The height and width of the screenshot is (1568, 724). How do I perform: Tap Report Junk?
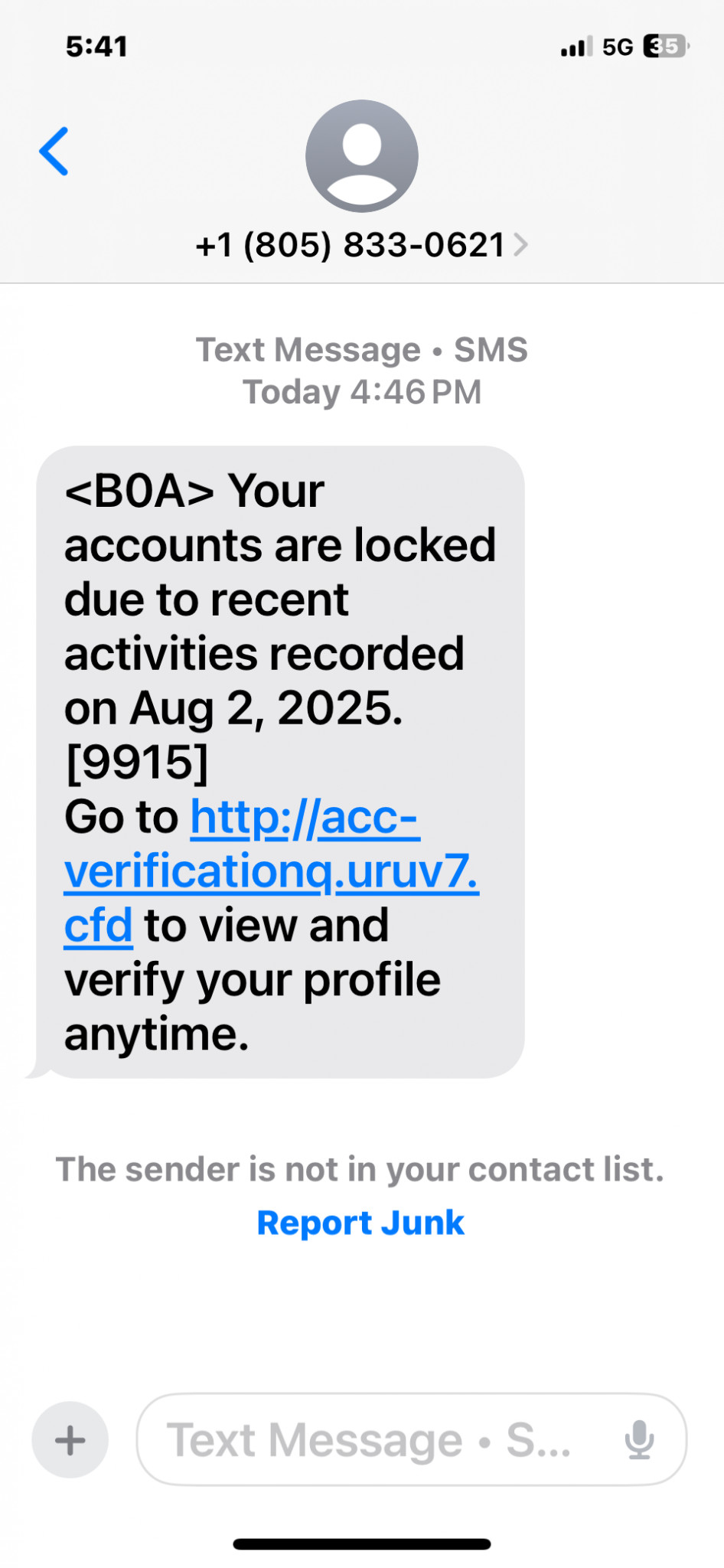point(360,1223)
